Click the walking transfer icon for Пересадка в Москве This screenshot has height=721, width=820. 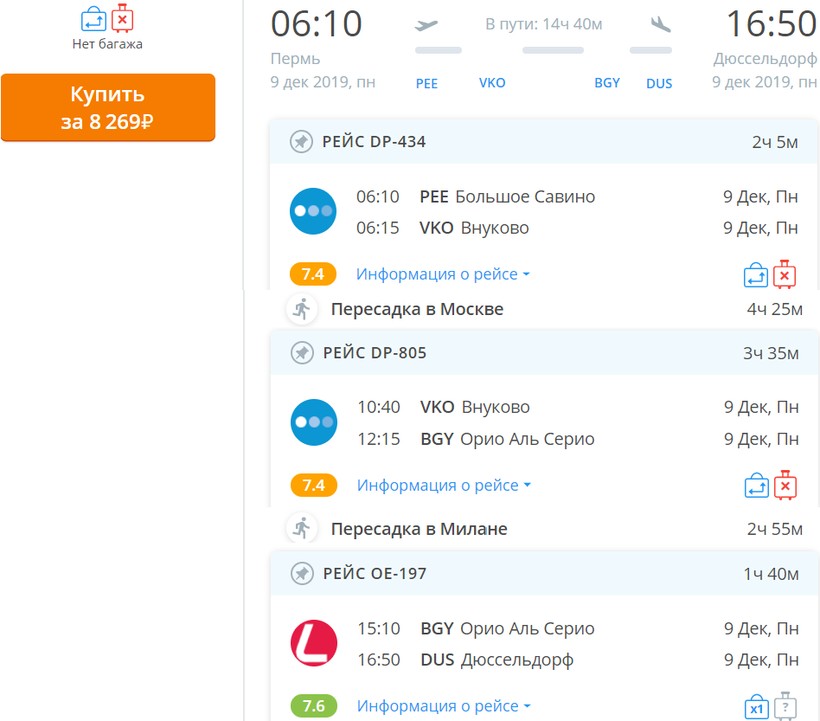coord(301,309)
